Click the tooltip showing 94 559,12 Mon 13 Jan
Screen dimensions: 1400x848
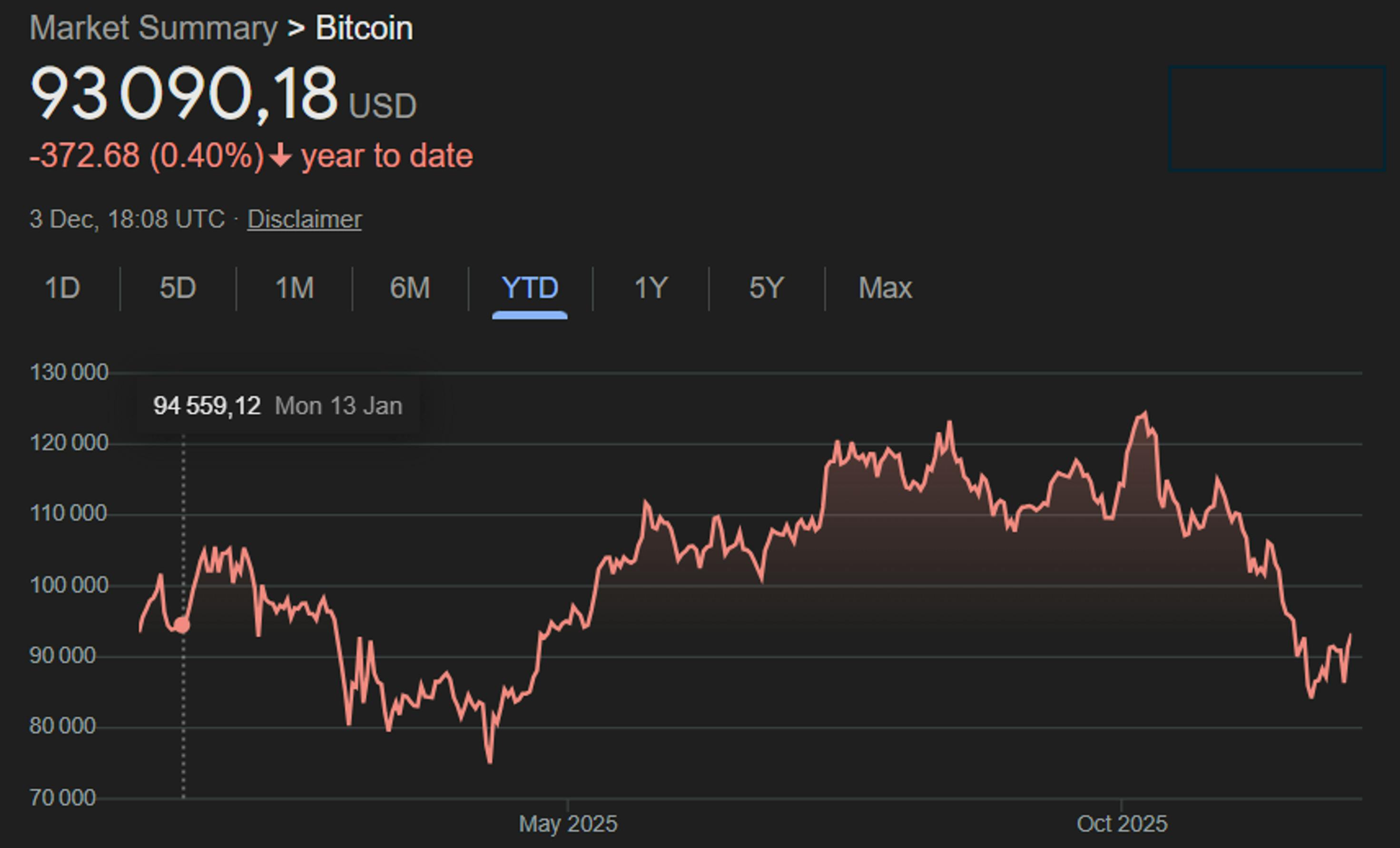278,405
